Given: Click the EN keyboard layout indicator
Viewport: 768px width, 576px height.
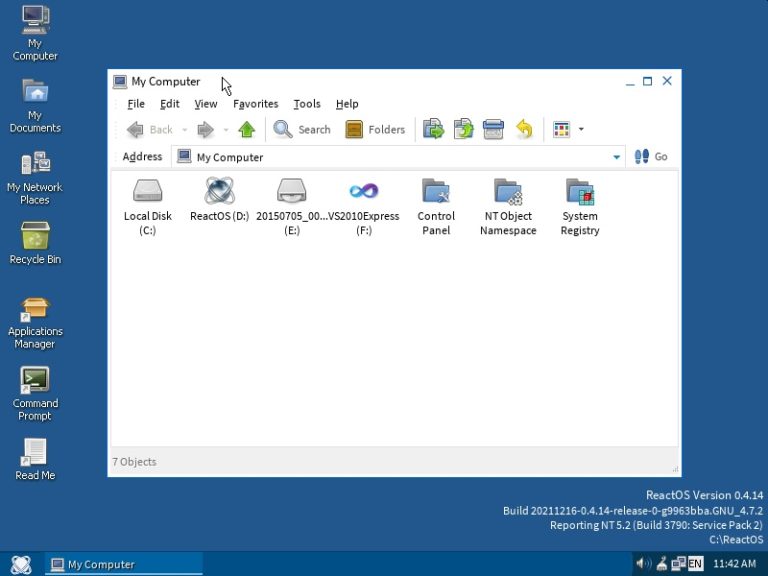Looking at the screenshot, I should click(x=695, y=564).
